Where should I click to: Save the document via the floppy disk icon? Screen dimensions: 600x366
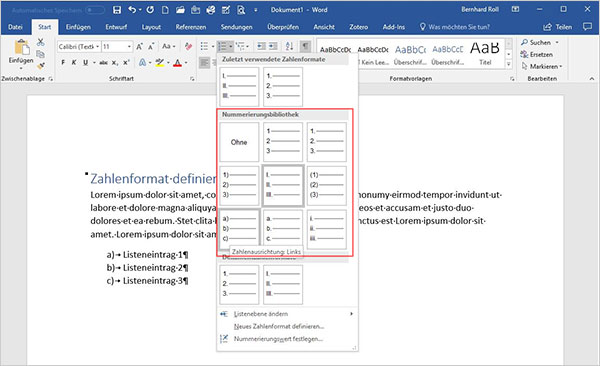tap(117, 10)
